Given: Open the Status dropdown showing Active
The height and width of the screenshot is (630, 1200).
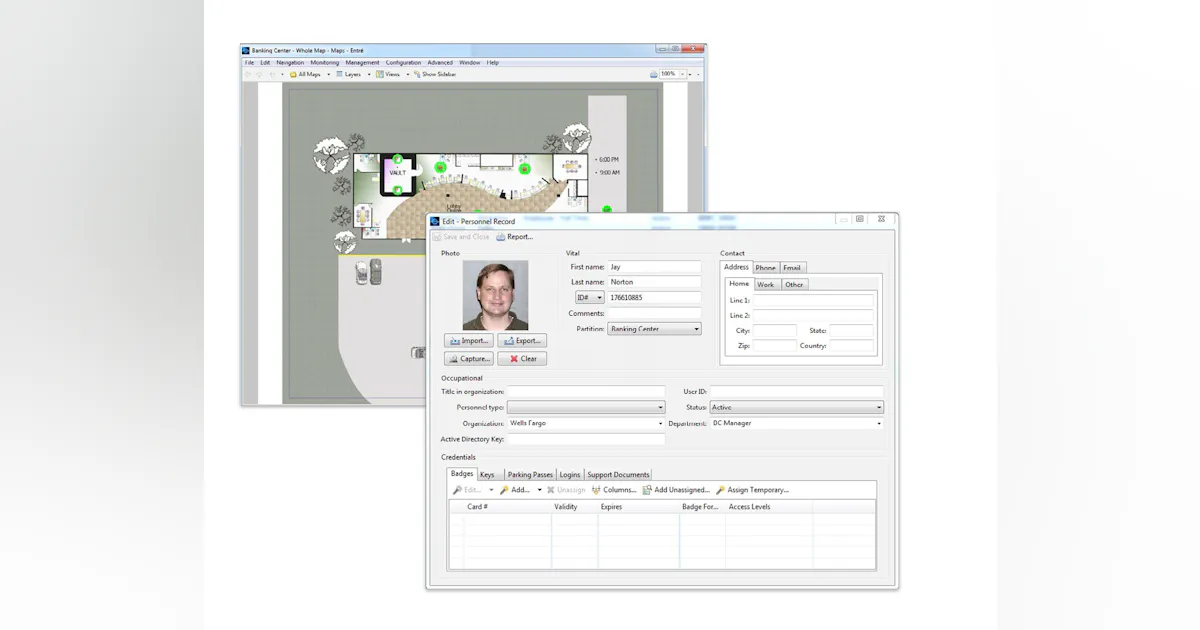Looking at the screenshot, I should point(797,408).
